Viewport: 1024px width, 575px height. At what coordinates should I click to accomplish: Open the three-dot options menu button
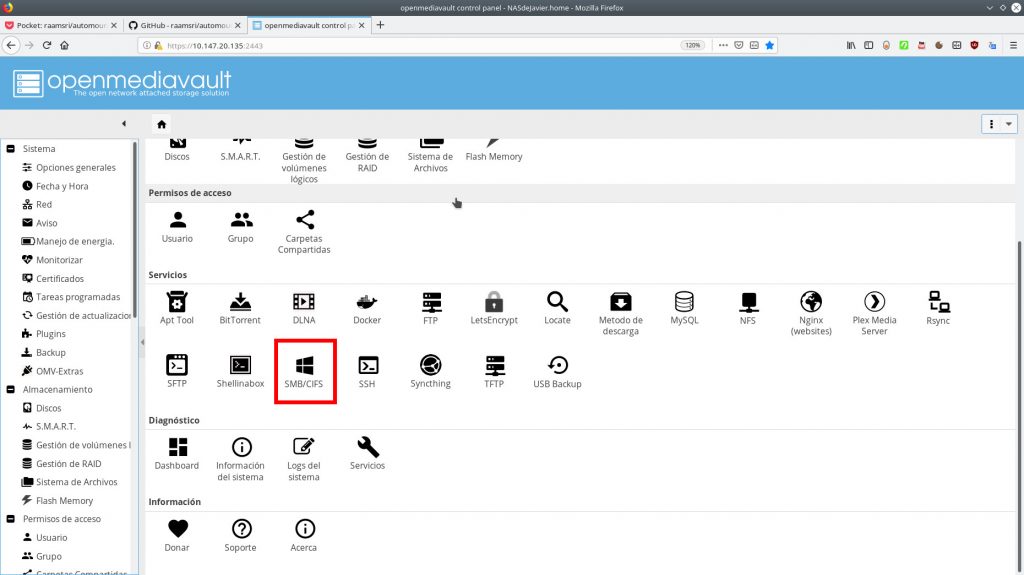pyautogui.click(x=991, y=123)
